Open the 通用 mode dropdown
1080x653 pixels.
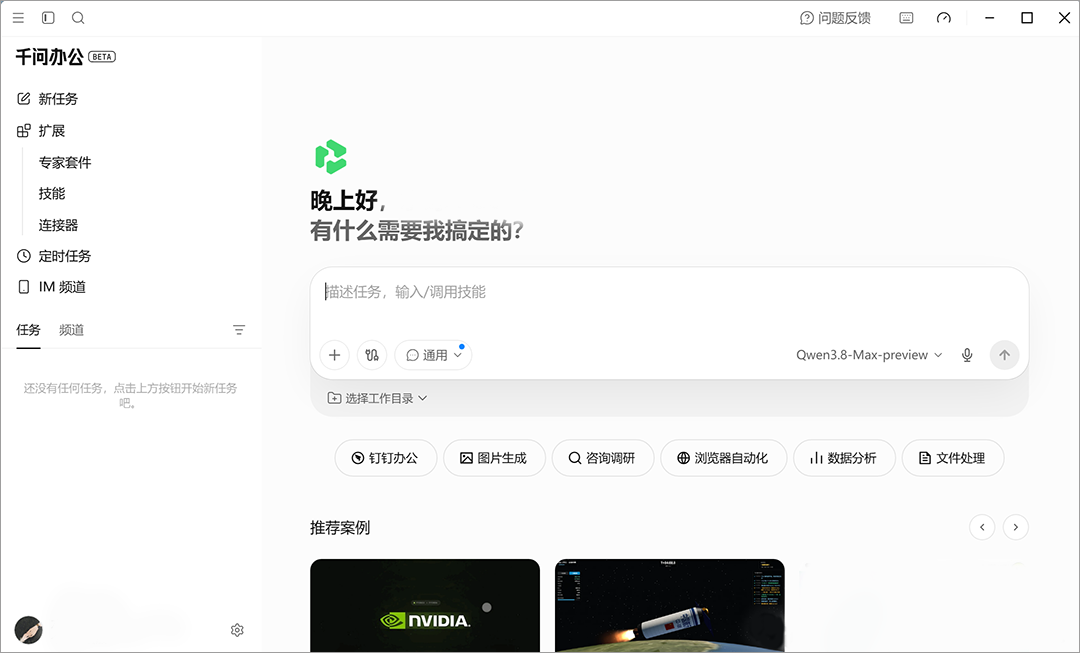pos(433,355)
